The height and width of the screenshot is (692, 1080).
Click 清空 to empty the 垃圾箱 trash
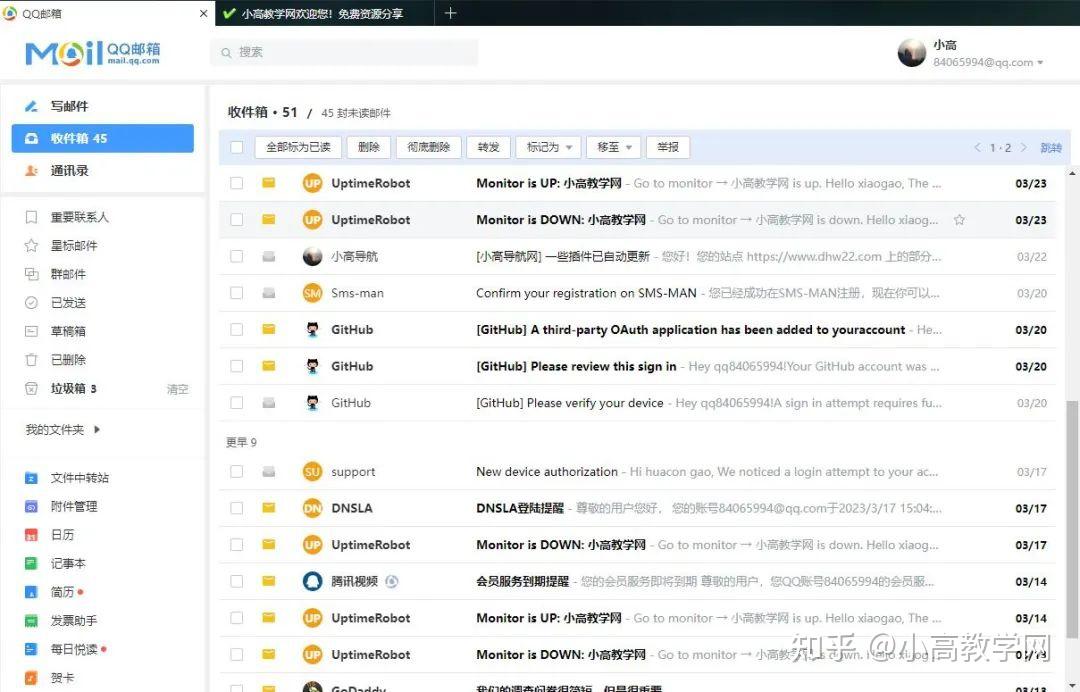[178, 388]
